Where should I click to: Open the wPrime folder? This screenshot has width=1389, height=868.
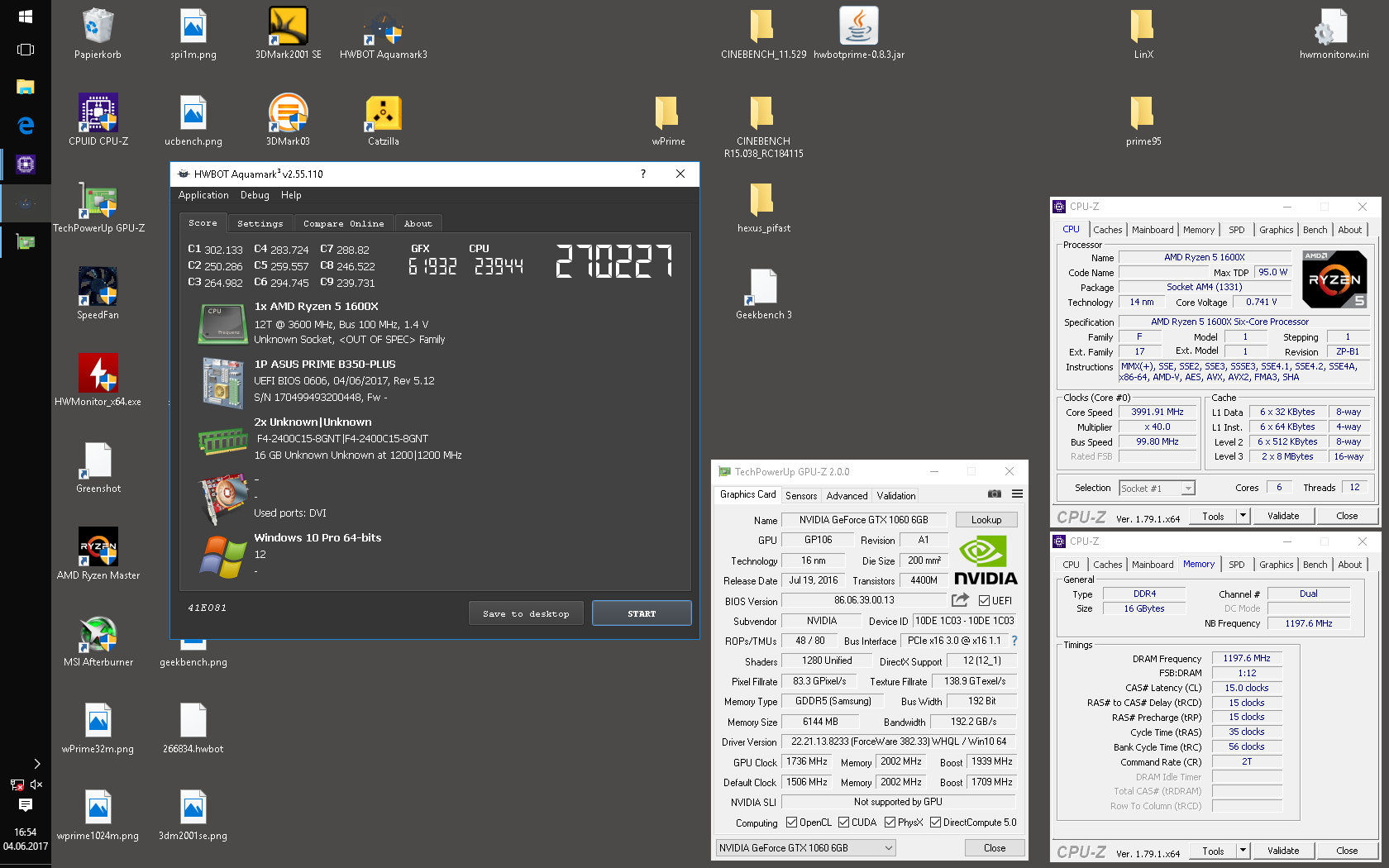[x=667, y=120]
